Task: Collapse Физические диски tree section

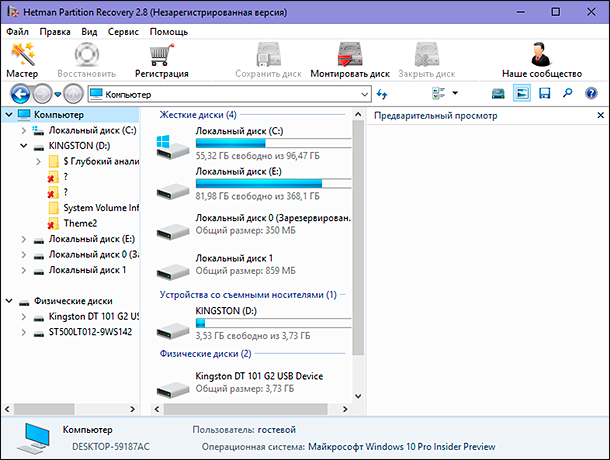Action: pos(9,301)
